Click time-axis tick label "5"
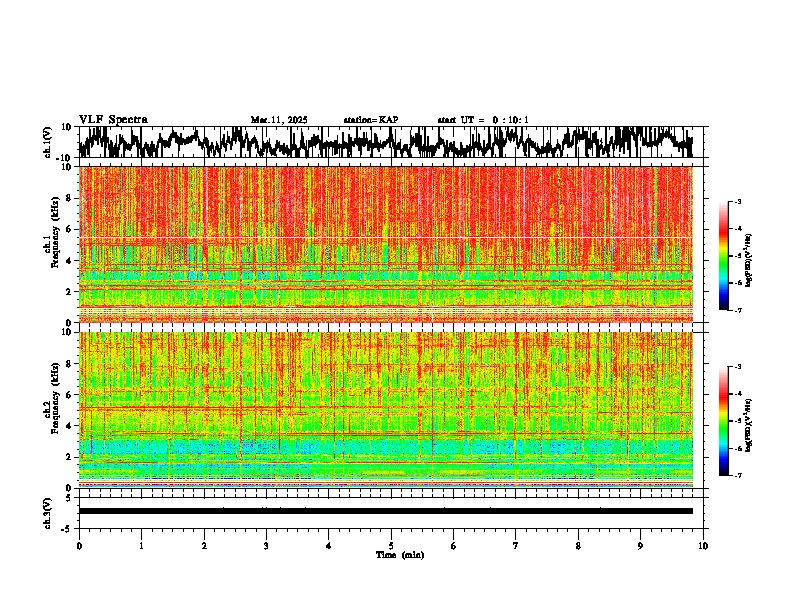792x612 pixels. pyautogui.click(x=391, y=546)
